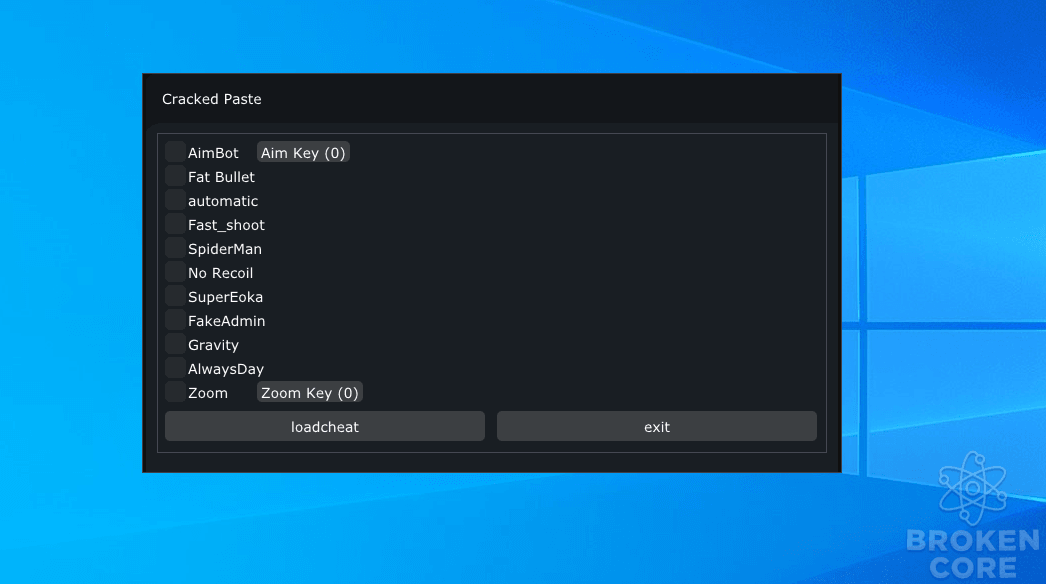Toggle the Fat Bullet checkbox
This screenshot has width=1046, height=584.
tap(175, 176)
